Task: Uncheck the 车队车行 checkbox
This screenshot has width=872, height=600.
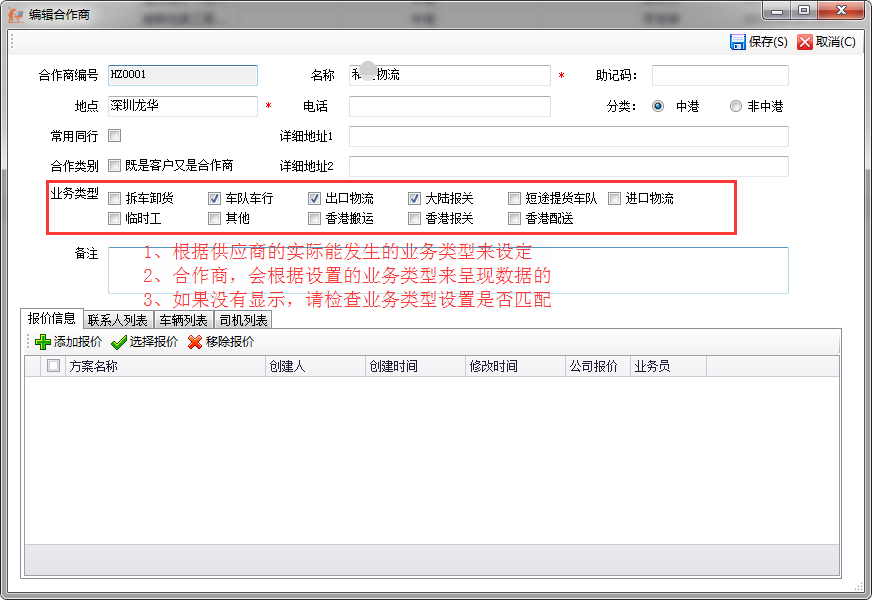Action: (214, 198)
